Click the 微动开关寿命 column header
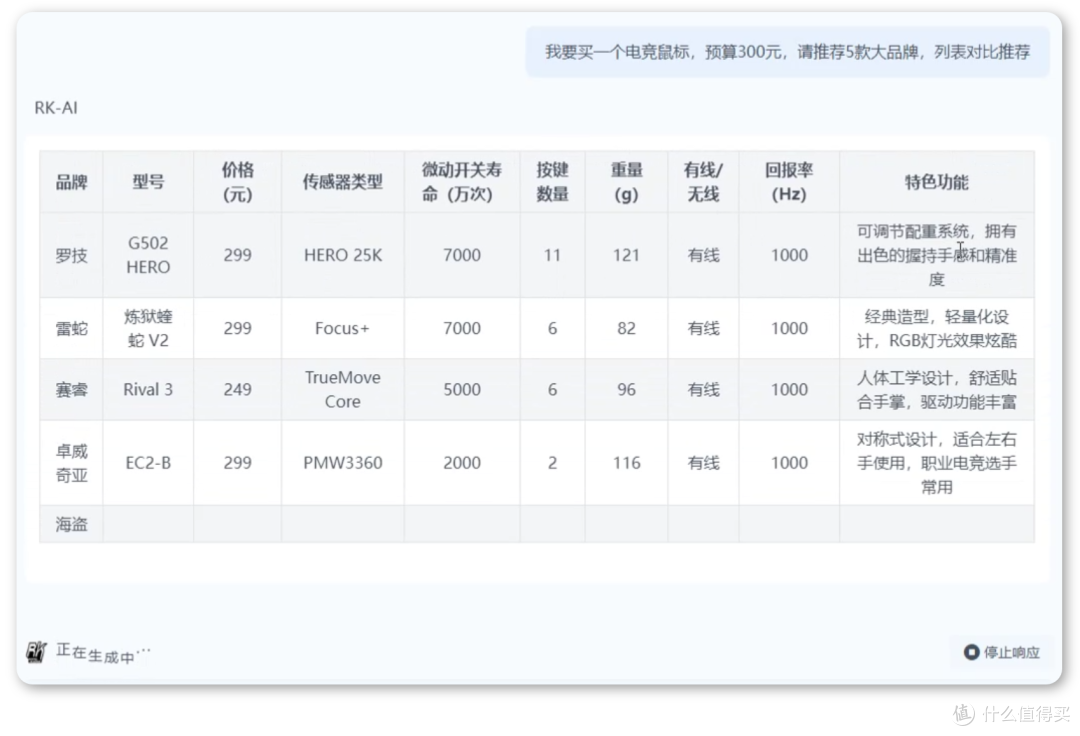The width and height of the screenshot is (1080, 736). coord(461,182)
